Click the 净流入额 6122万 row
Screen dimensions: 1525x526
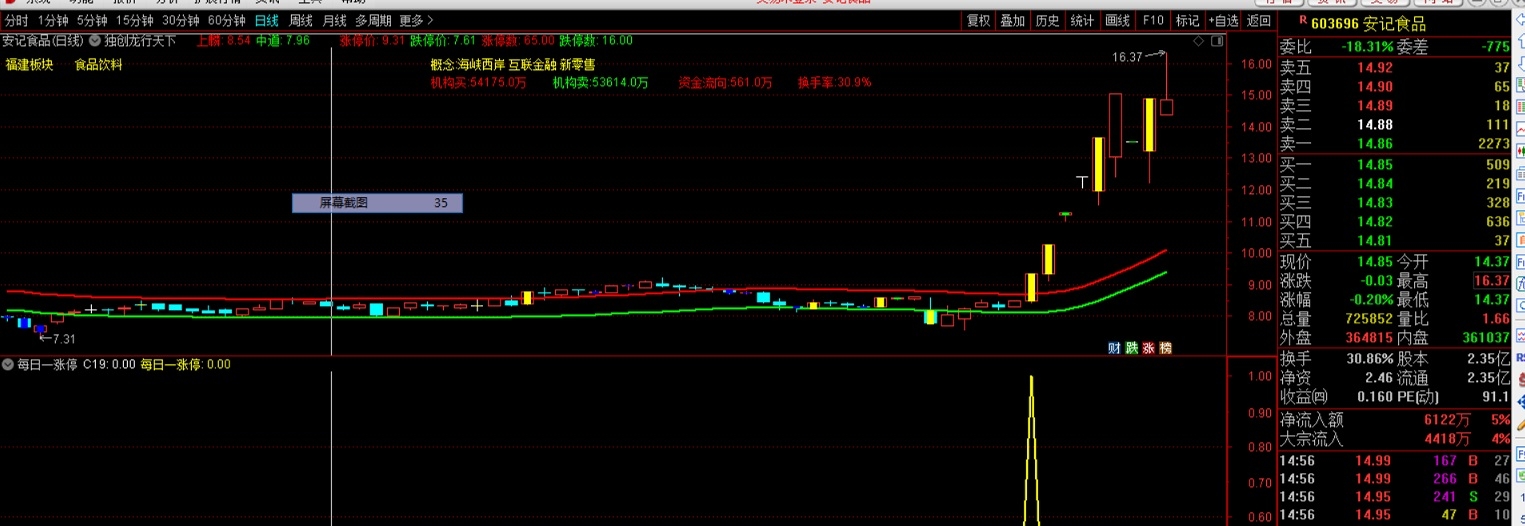point(1395,419)
